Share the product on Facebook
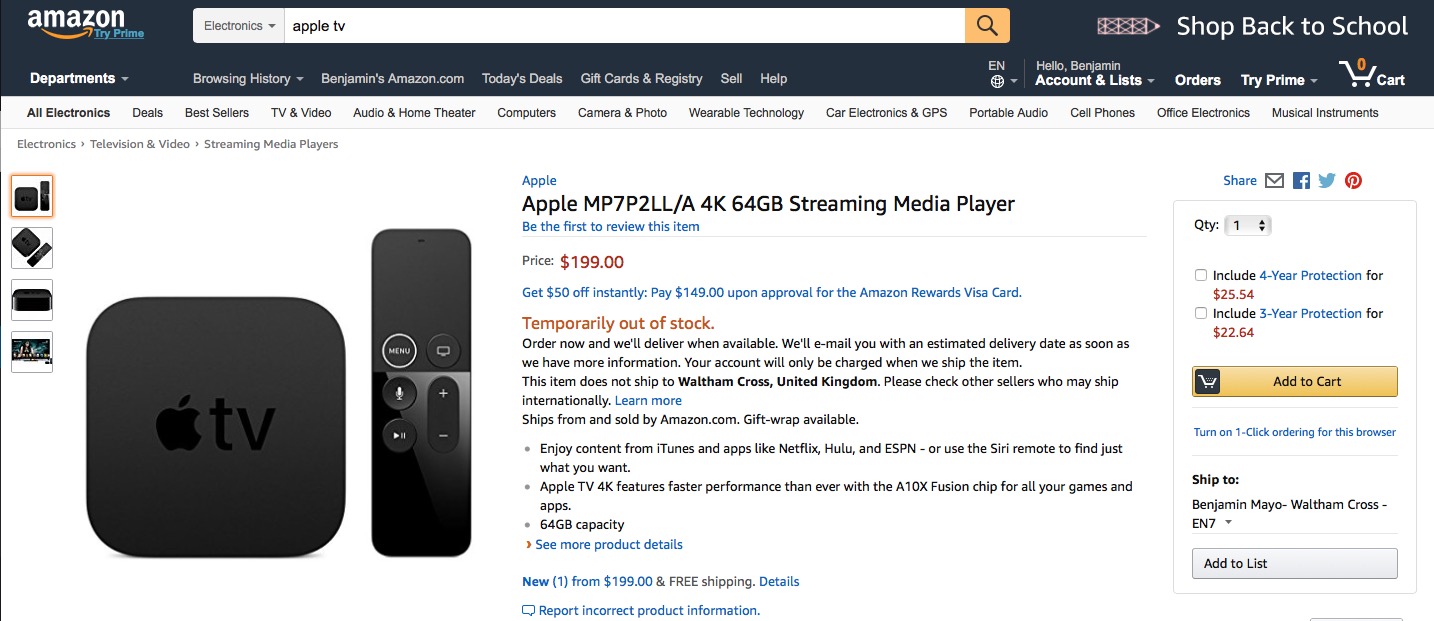 click(x=1301, y=181)
